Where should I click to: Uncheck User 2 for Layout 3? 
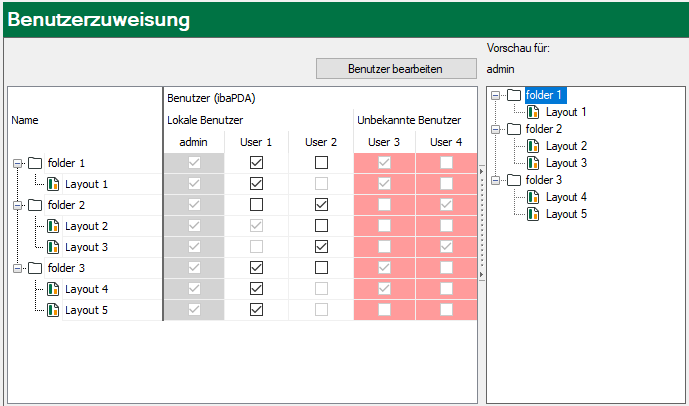click(321, 246)
